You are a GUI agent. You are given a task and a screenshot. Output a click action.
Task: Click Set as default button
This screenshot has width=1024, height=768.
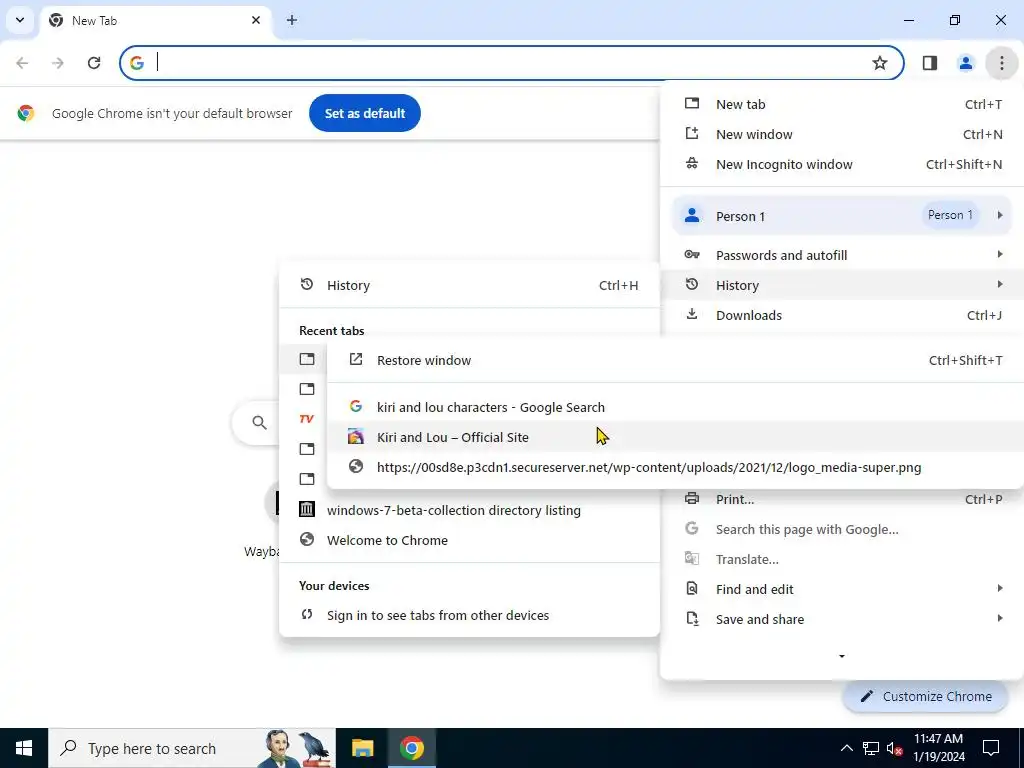point(365,113)
